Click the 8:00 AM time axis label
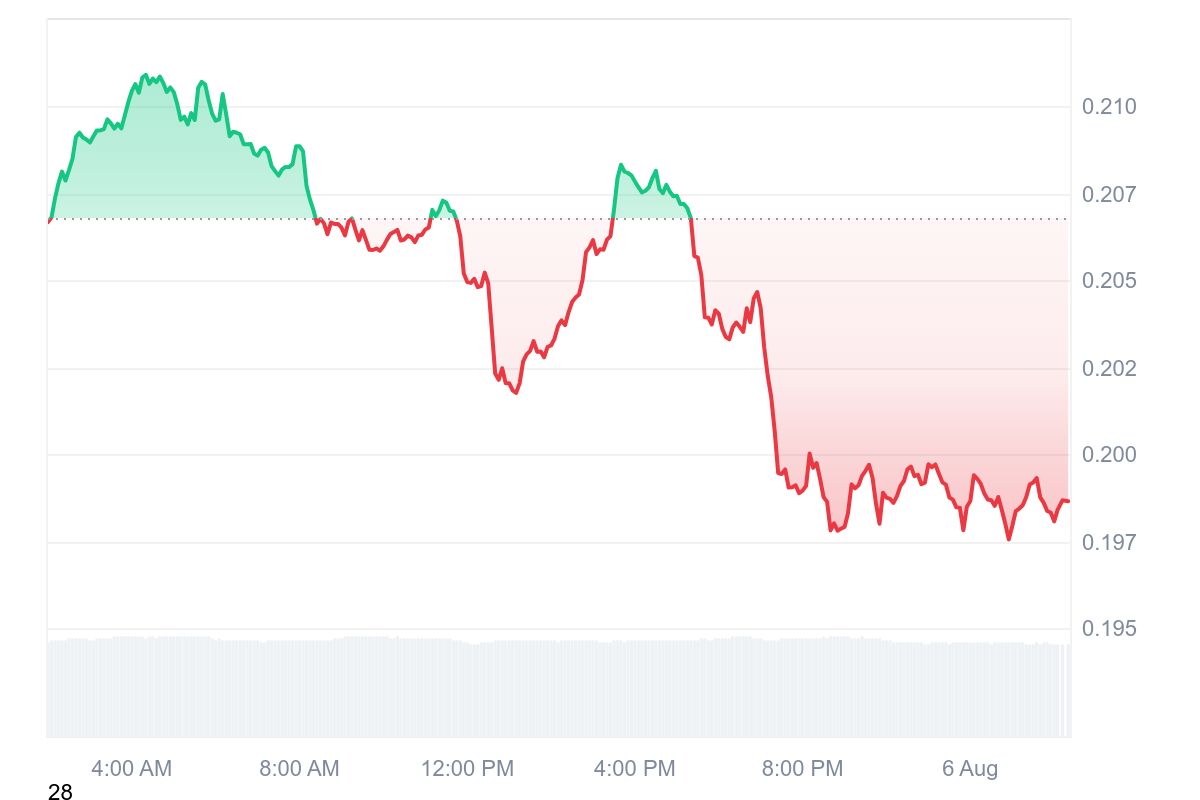Screen dimensions: 1200x800 299,769
